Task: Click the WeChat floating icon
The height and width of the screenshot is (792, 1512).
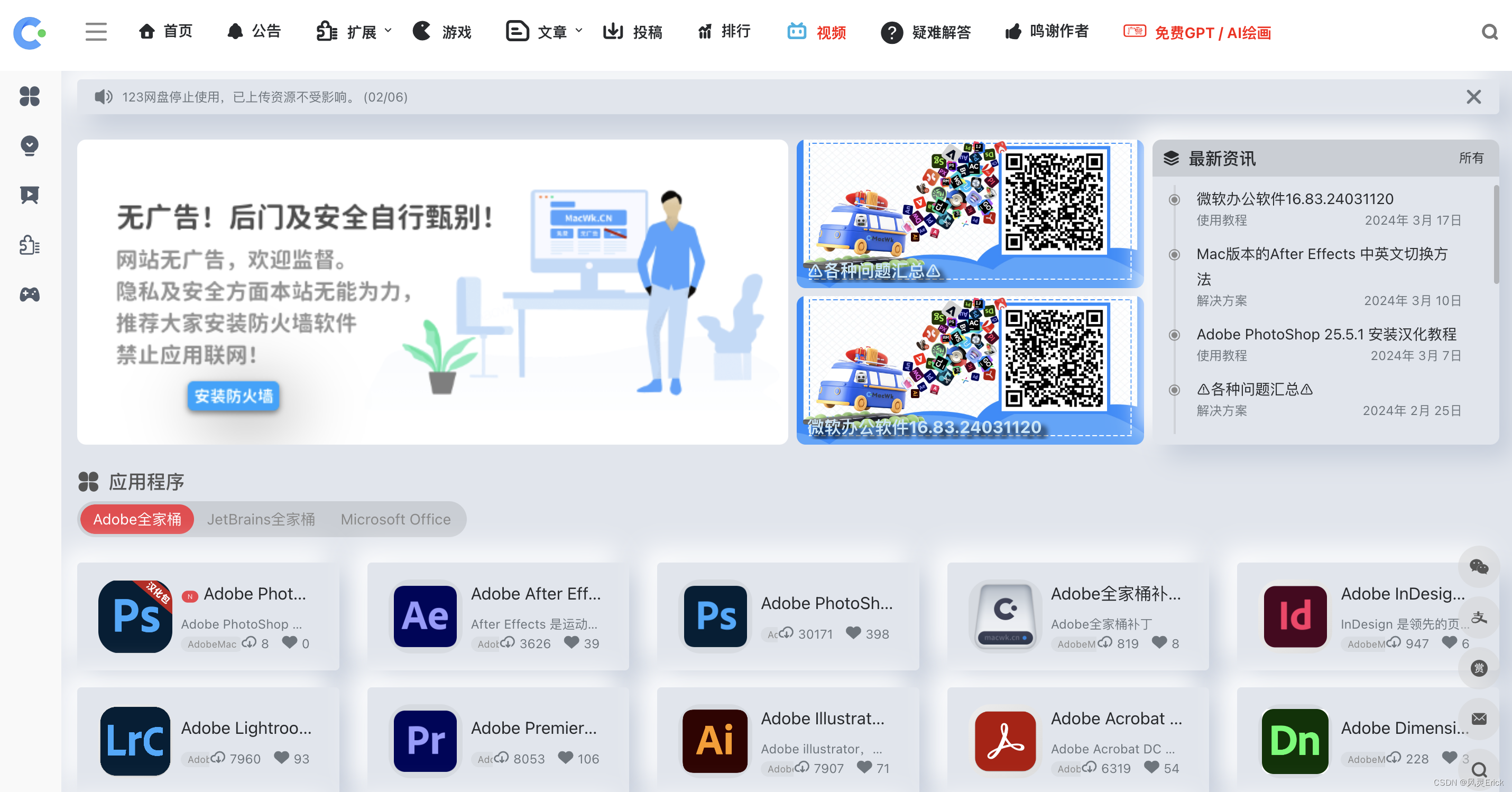Action: [1479, 567]
